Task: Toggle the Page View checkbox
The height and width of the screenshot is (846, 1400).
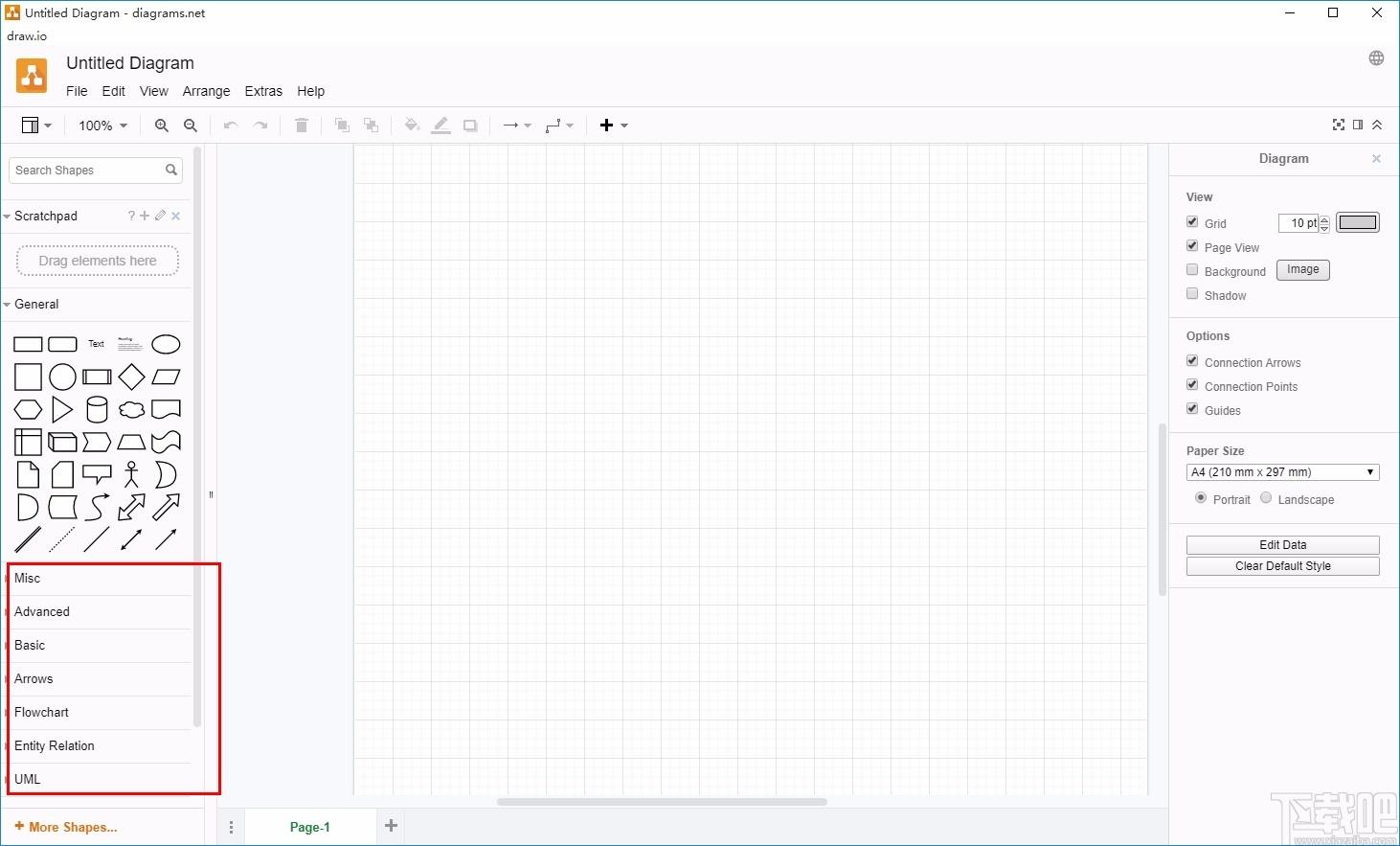Action: (x=1192, y=245)
